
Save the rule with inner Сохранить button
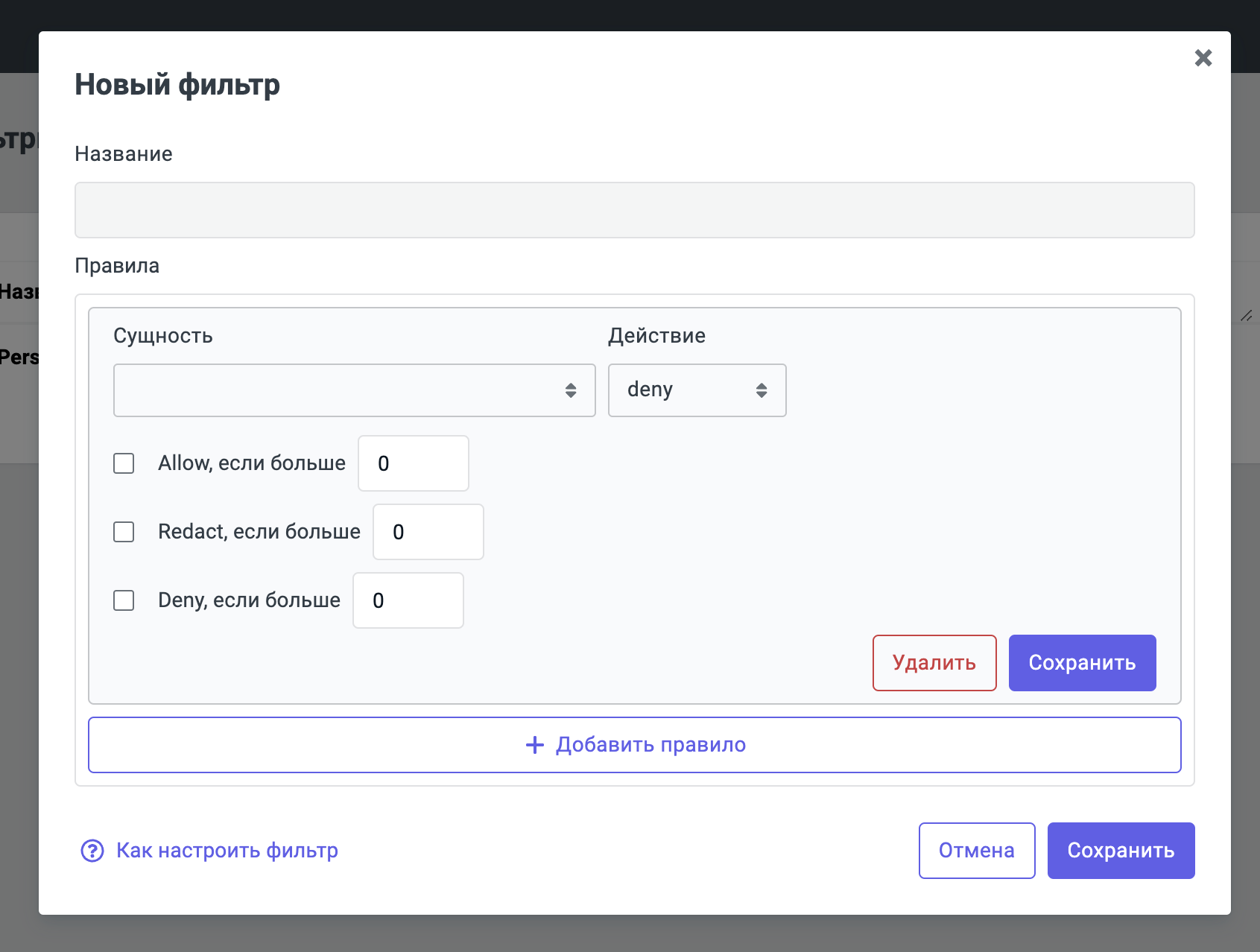[x=1082, y=663]
